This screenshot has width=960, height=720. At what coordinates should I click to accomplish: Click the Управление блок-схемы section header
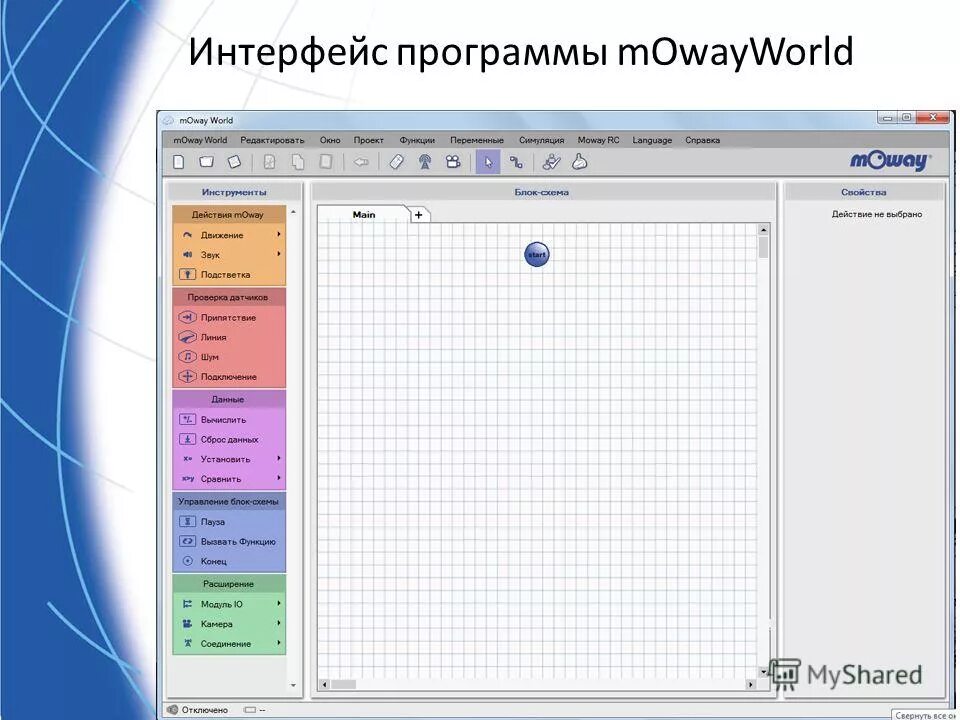[x=228, y=501]
